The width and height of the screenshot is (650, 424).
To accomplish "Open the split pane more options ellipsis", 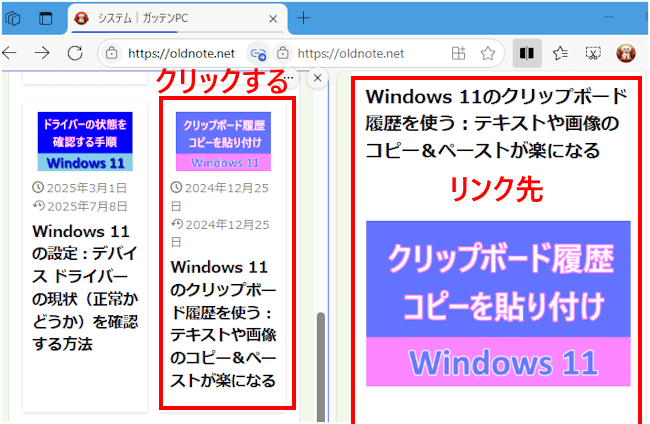I will pos(290,78).
